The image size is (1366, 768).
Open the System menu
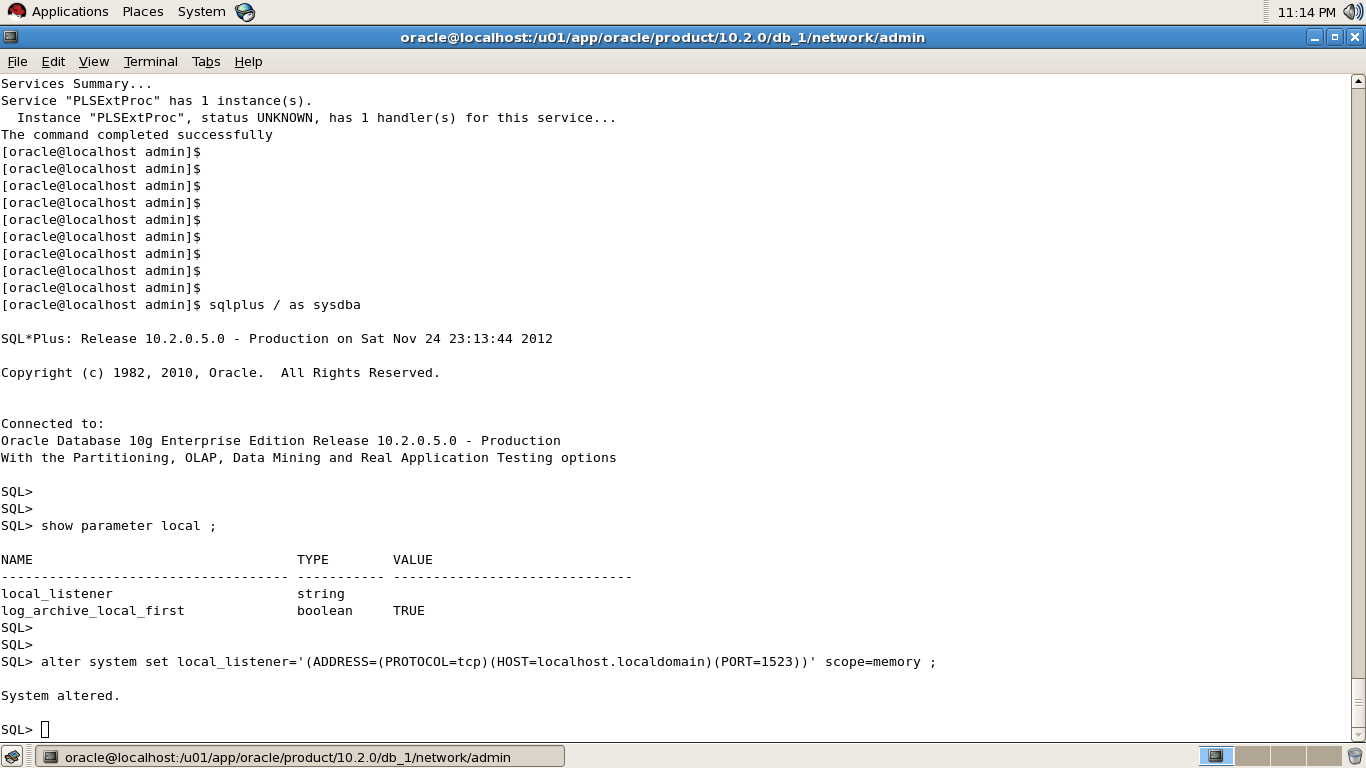201,12
